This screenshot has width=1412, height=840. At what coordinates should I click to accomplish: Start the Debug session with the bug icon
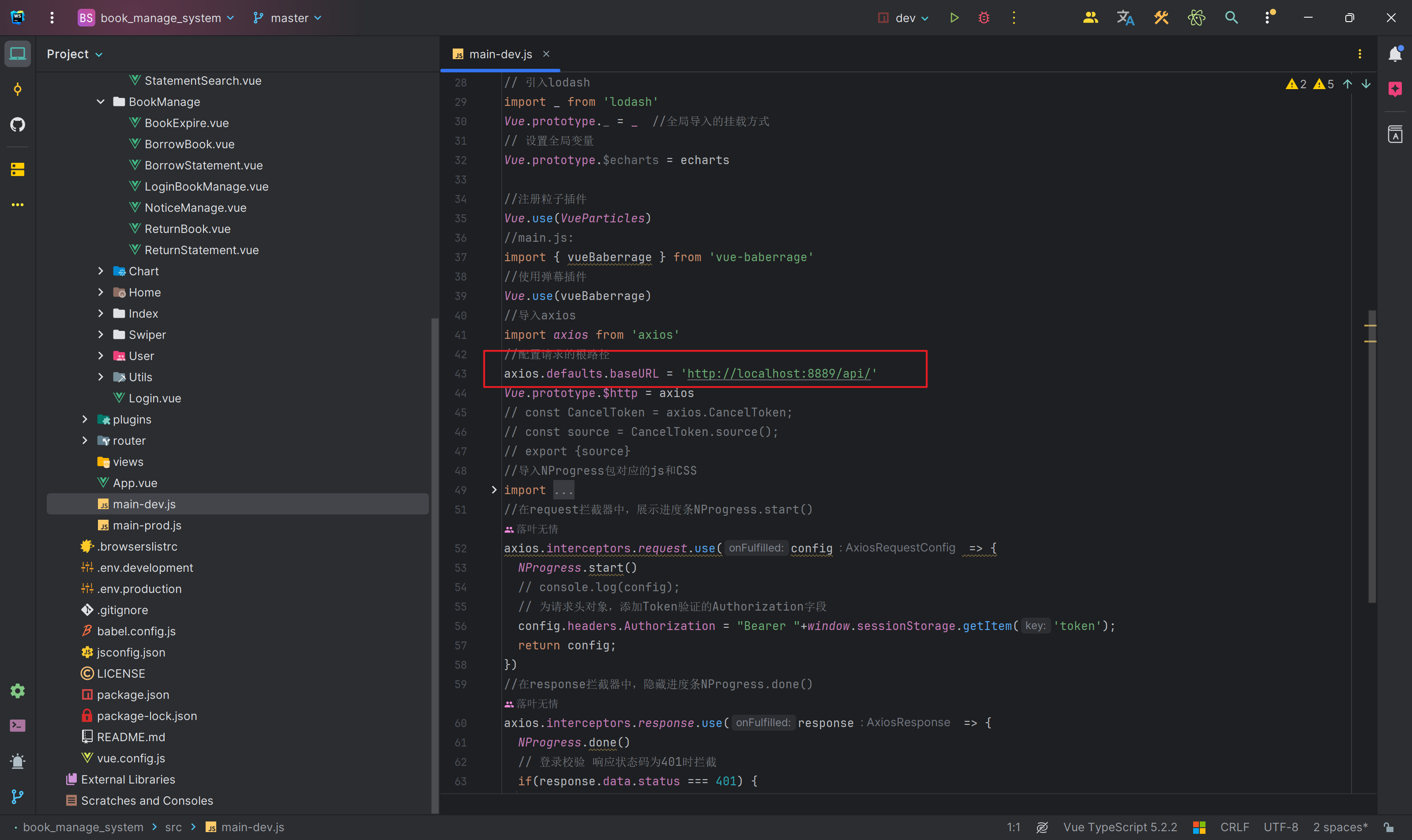tap(984, 18)
